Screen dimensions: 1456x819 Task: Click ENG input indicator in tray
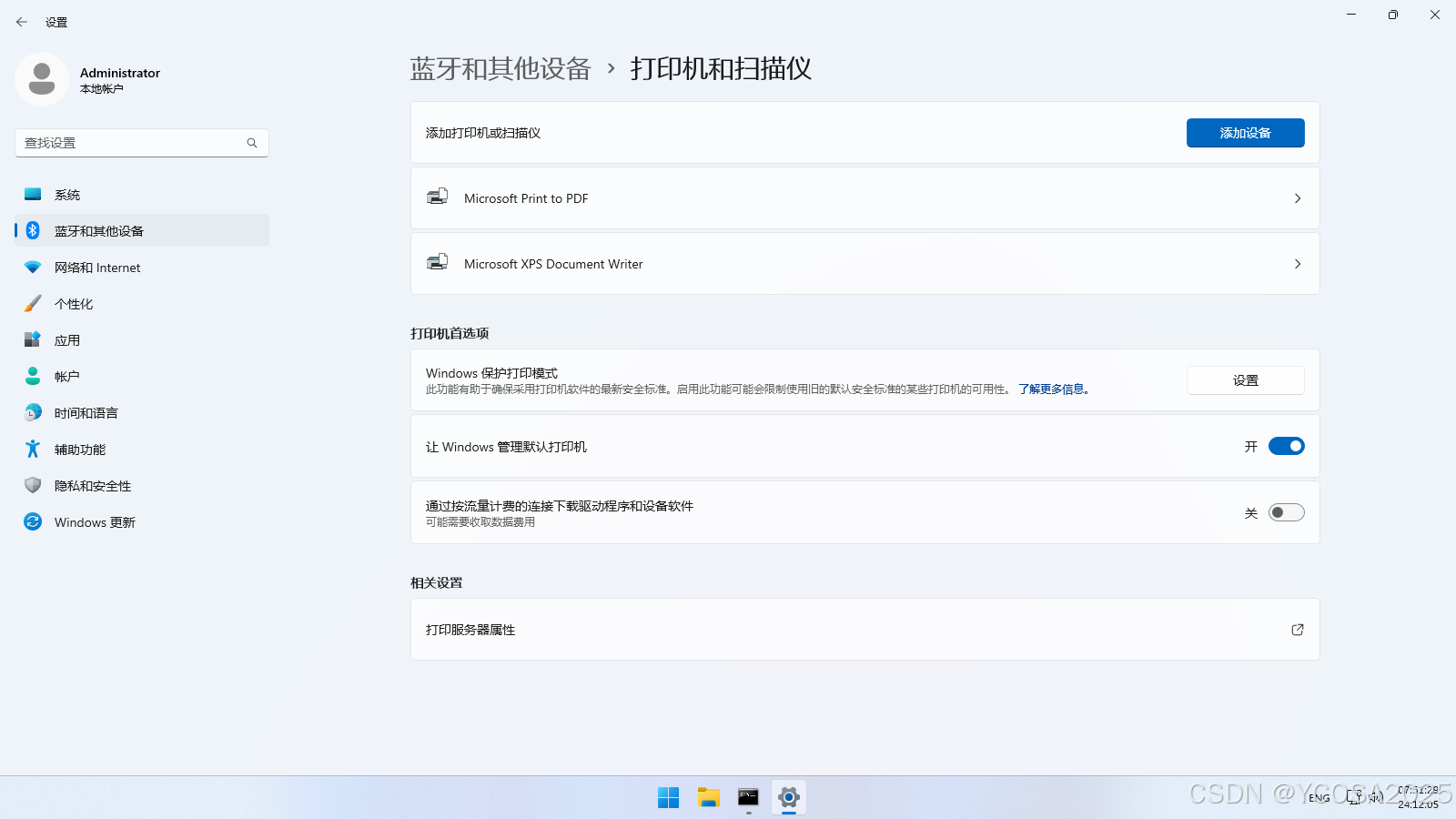click(1319, 798)
